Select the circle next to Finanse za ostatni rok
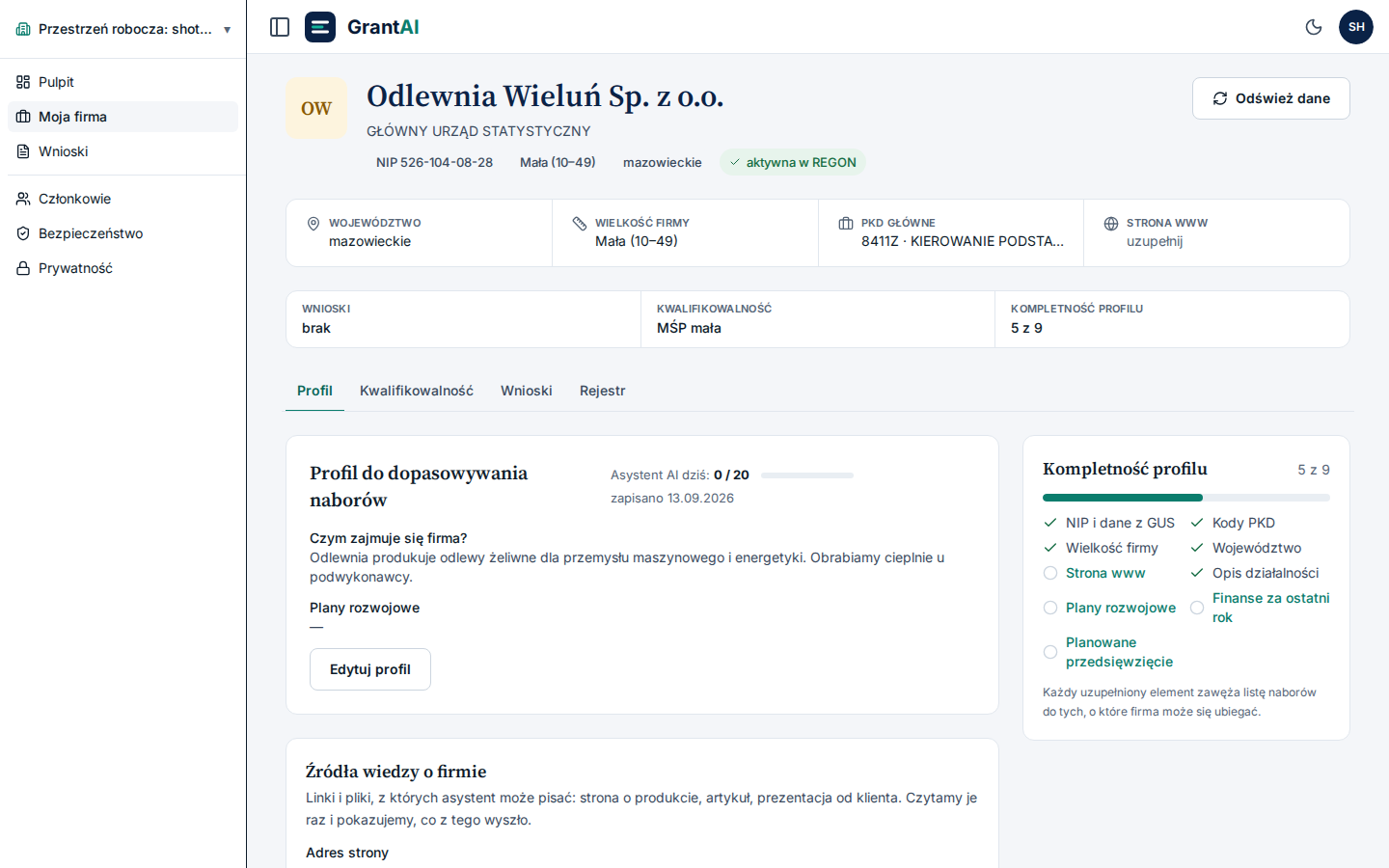Image resolution: width=1389 pixels, height=868 pixels. click(1197, 608)
